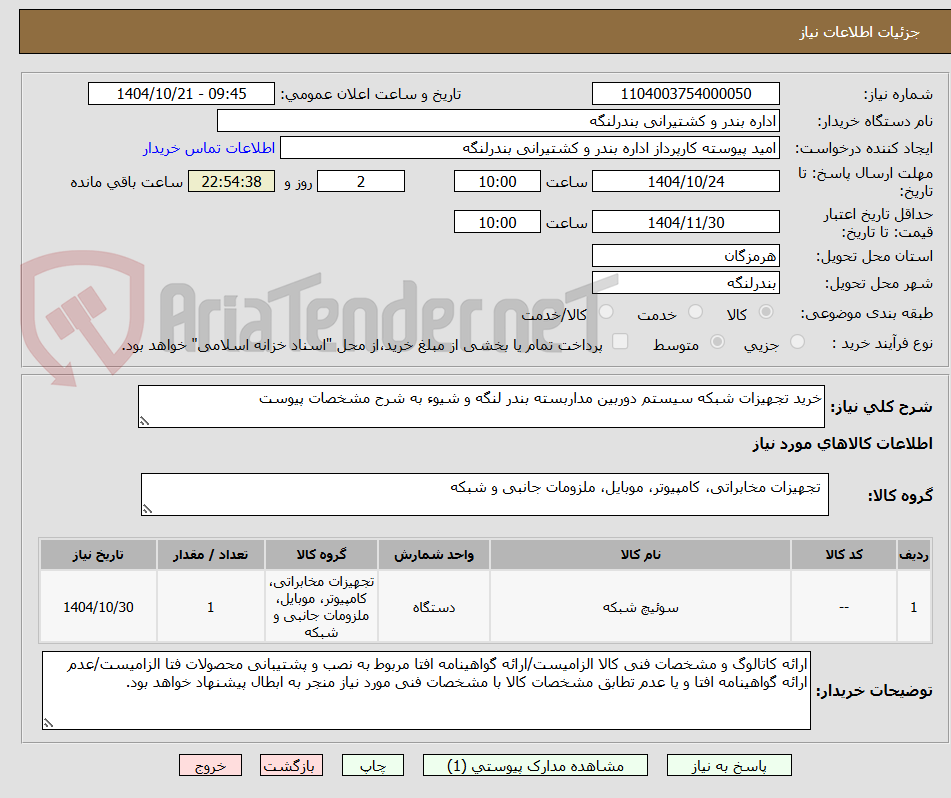The width and height of the screenshot is (951, 798).
Task: Click the price validity hour 10:00 field
Action: [x=497, y=222]
